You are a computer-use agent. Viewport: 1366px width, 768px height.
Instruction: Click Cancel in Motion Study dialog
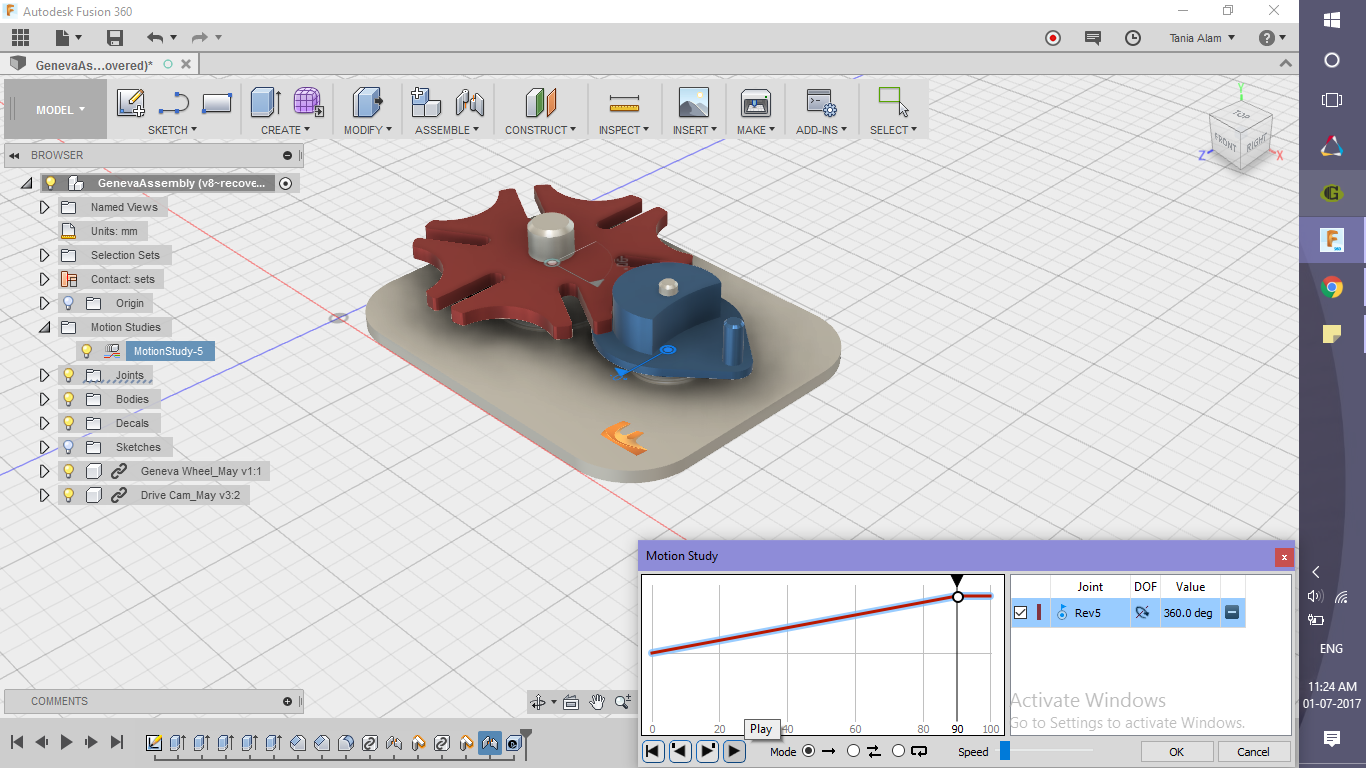[1253, 752]
